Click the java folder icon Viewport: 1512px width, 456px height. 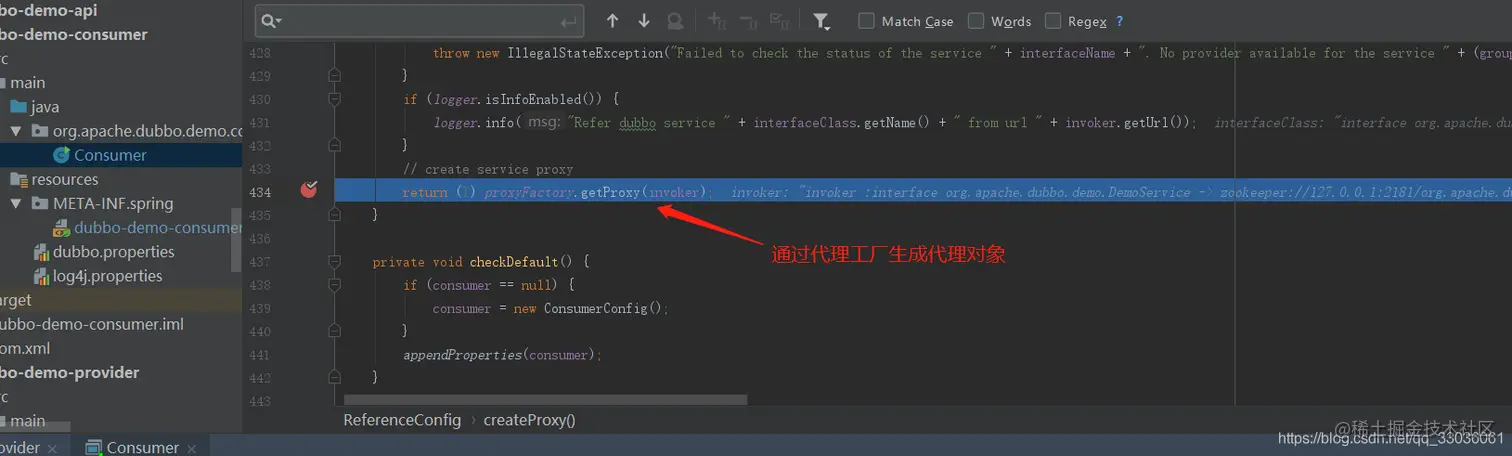[x=18, y=107]
